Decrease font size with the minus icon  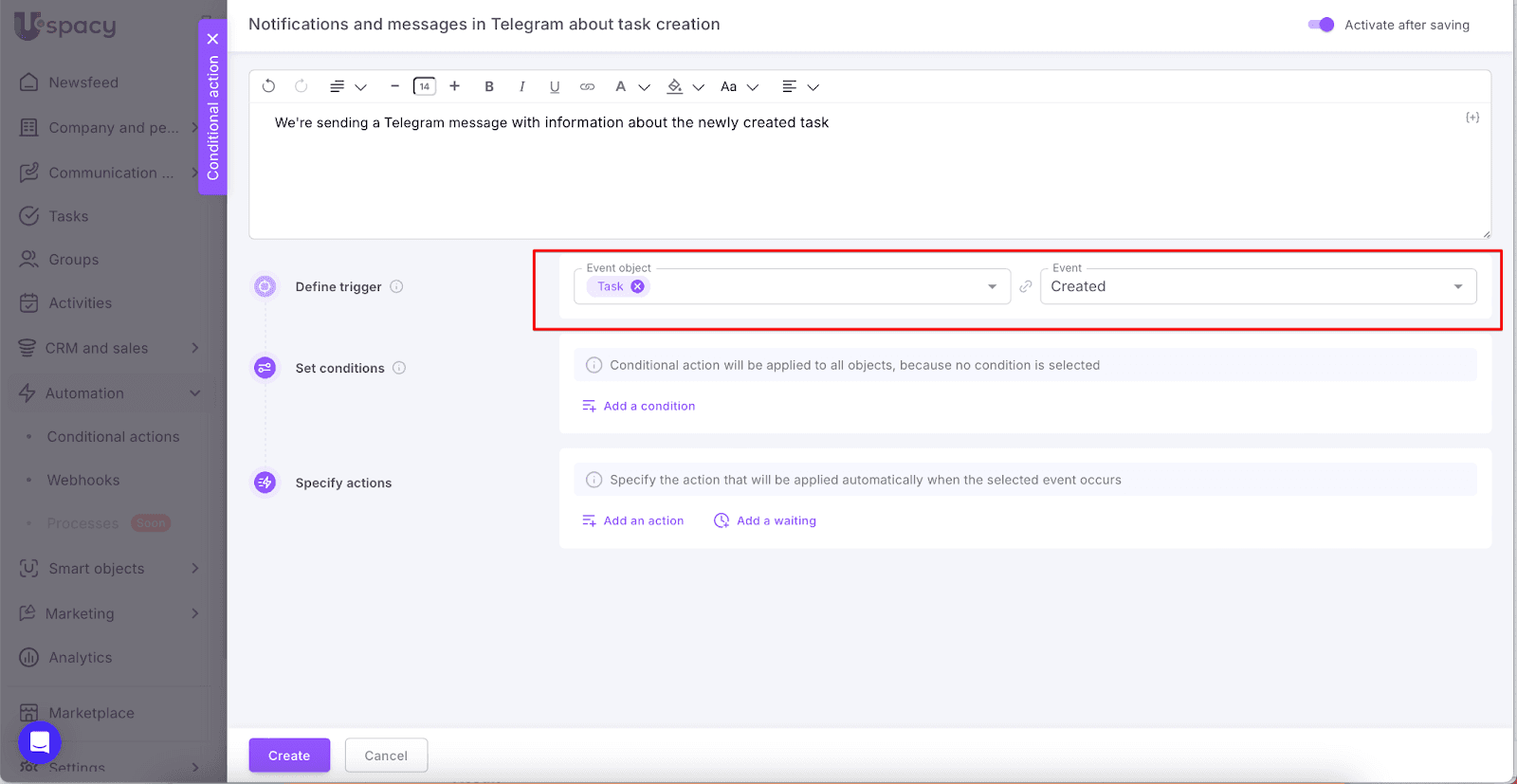[x=394, y=86]
